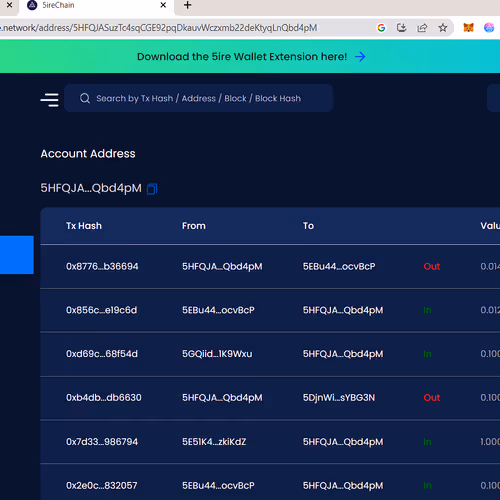Open the purple browser extension icon
Image resolution: width=500 pixels, height=500 pixels.
pyautogui.click(x=489, y=28)
